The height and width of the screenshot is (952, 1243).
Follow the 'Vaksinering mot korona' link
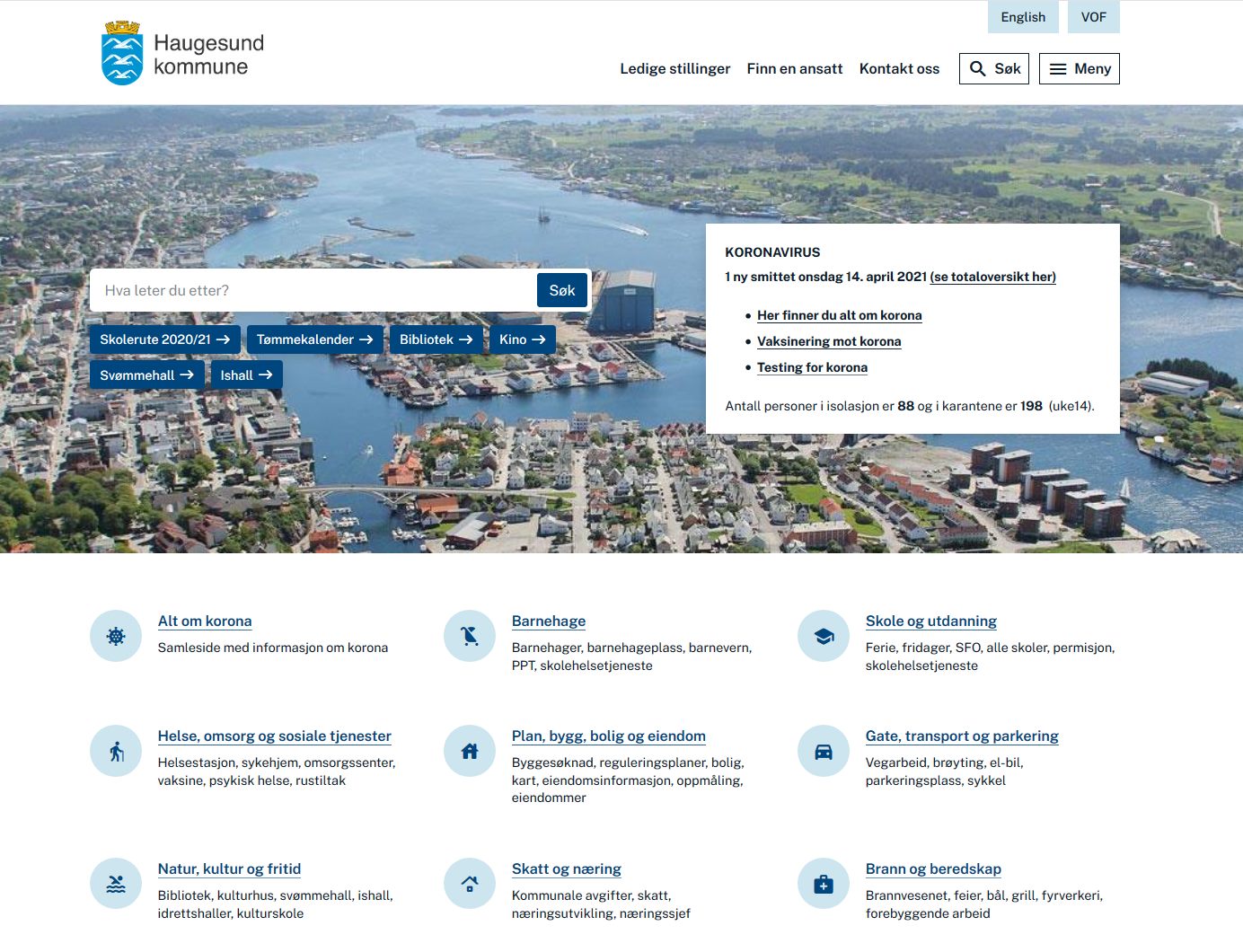[829, 341]
